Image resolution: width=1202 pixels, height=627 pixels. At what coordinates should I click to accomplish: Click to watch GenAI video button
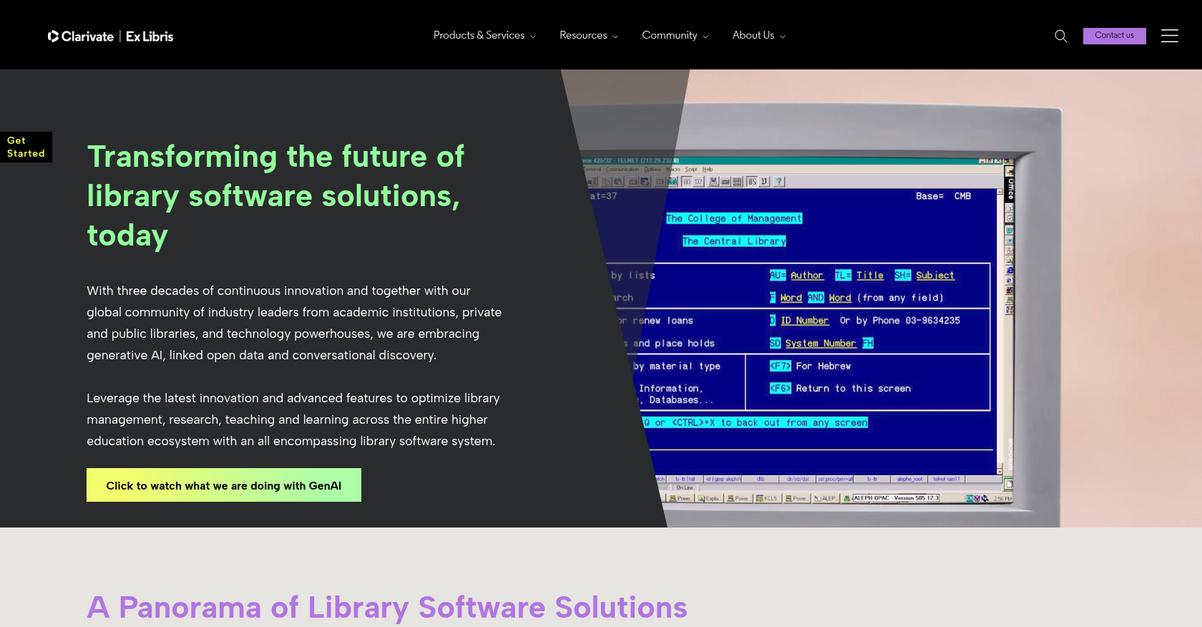(x=224, y=485)
